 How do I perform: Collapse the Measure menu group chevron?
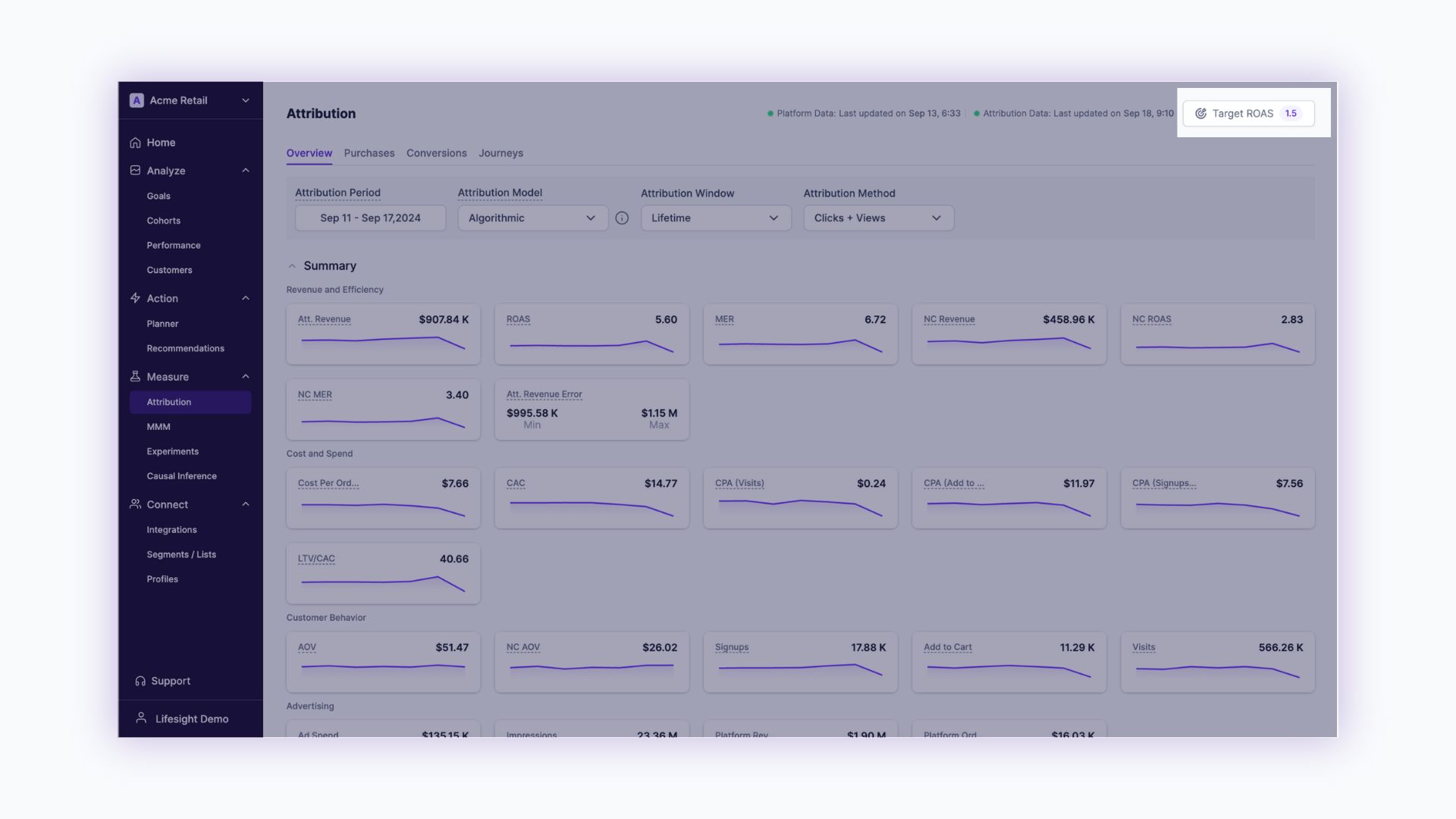(x=246, y=376)
